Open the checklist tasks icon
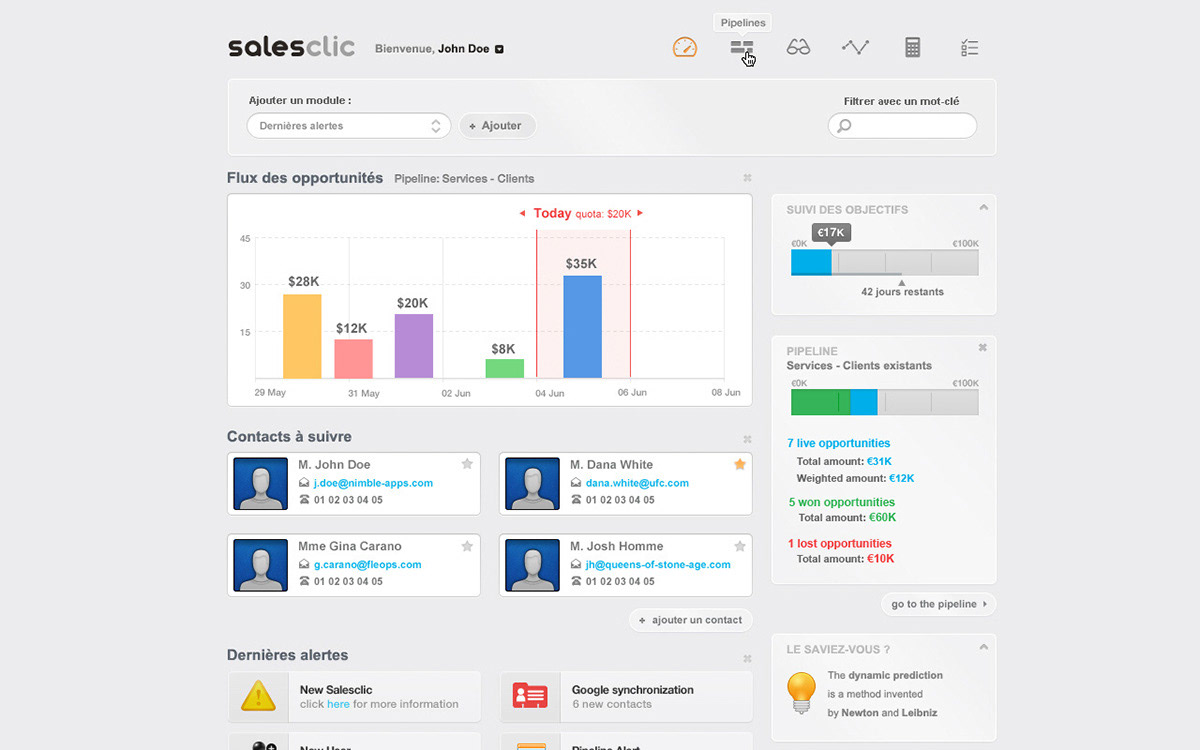1200x750 pixels. [969, 47]
